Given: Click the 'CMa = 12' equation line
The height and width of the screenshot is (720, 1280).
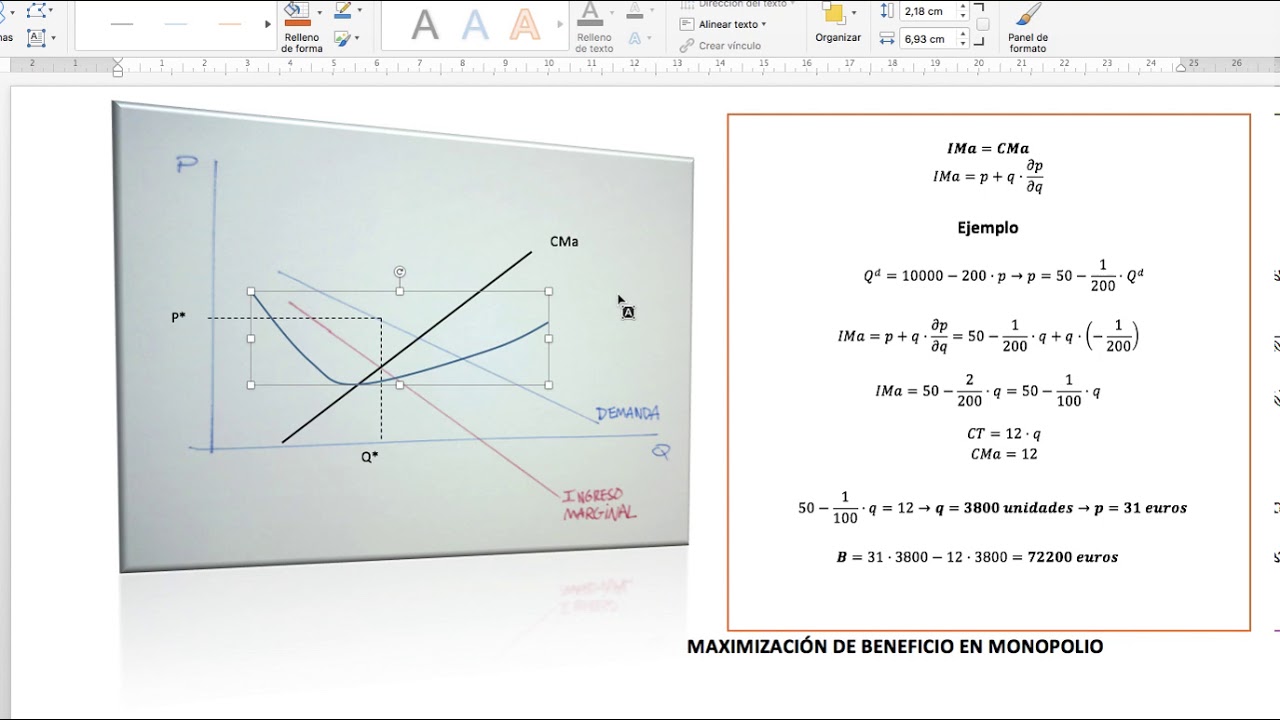Looking at the screenshot, I should coord(1004,454).
